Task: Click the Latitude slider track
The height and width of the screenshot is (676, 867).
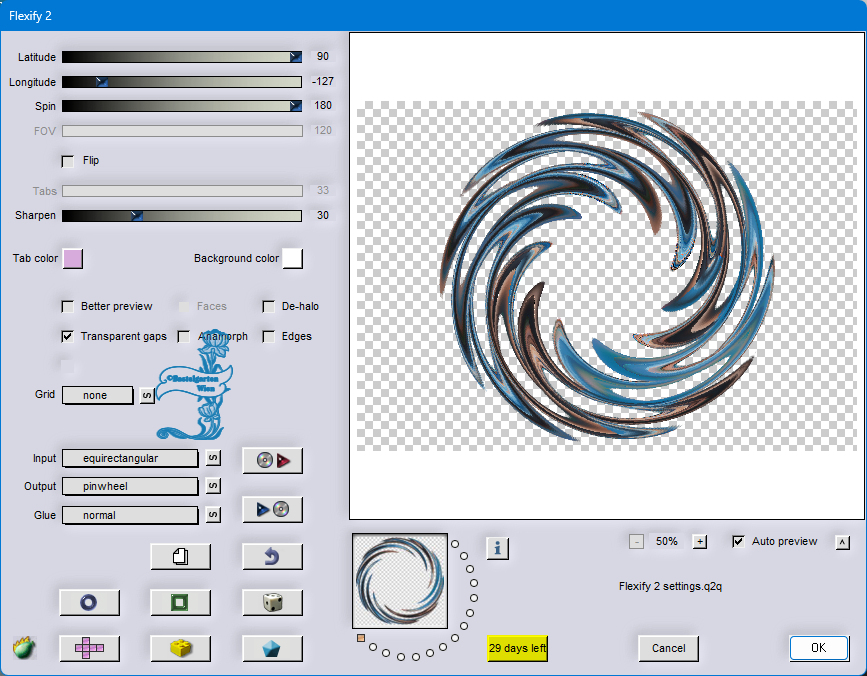Action: pos(182,57)
